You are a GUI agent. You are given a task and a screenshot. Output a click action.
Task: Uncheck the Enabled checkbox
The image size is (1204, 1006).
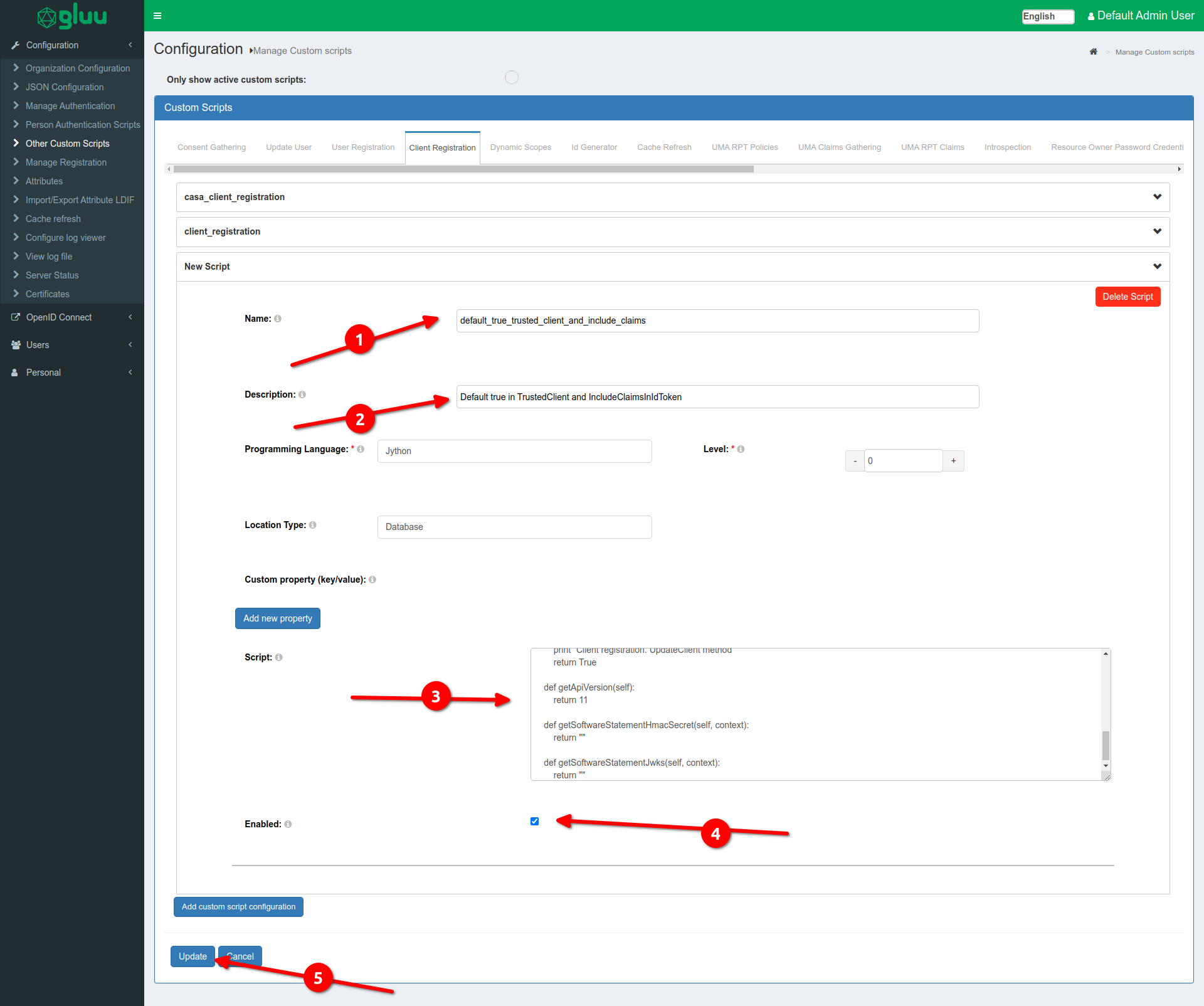tap(534, 822)
